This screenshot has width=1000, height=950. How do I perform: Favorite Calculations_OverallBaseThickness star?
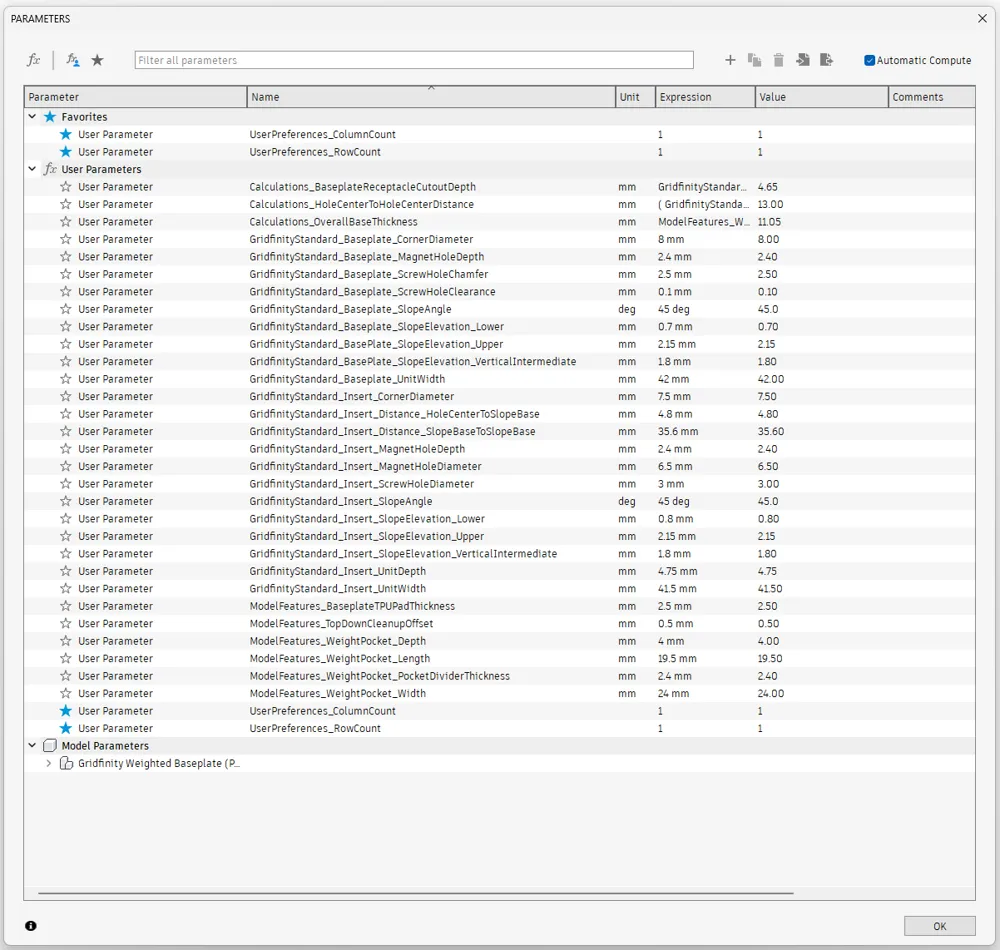pyautogui.click(x=65, y=221)
